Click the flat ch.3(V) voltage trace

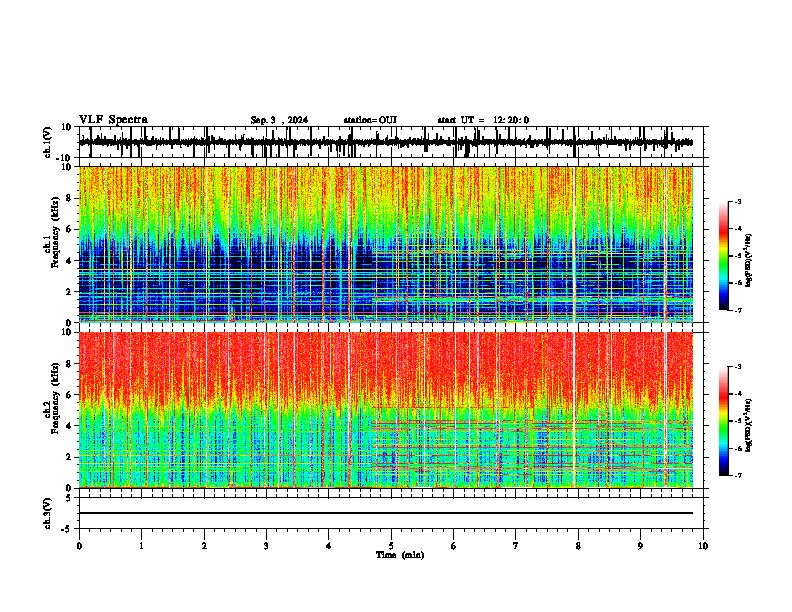pyautogui.click(x=386, y=513)
